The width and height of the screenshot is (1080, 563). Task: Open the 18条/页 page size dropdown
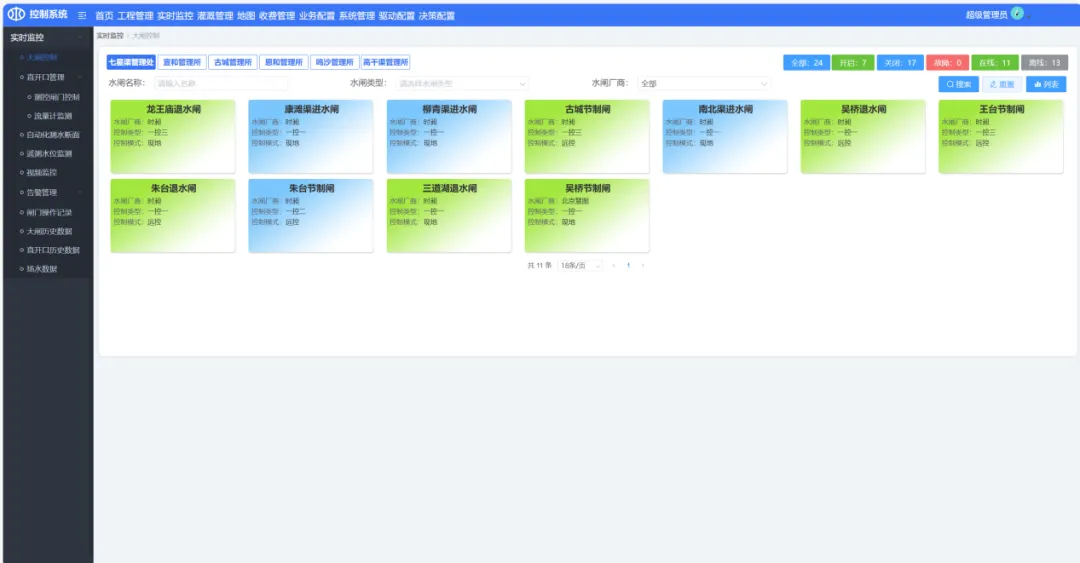[581, 266]
